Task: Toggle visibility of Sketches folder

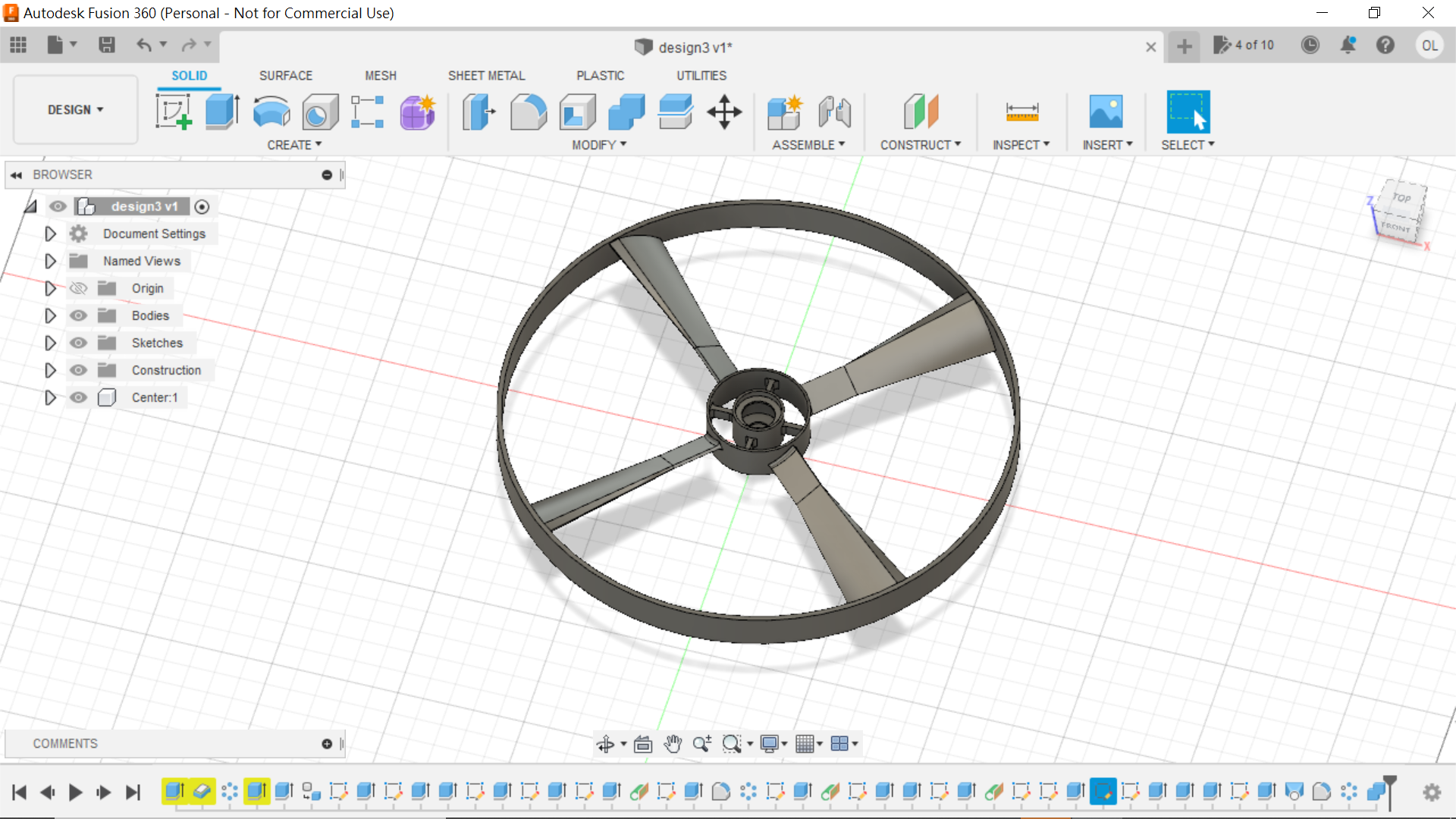Action: click(78, 343)
